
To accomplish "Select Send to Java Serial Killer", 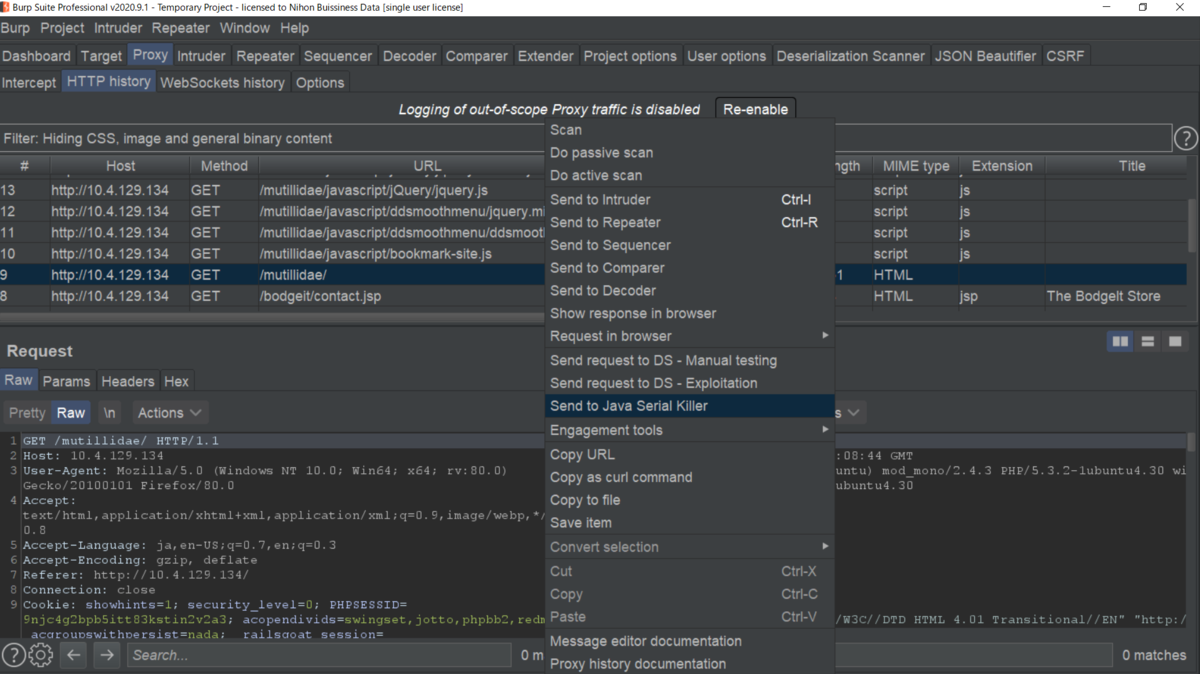I will [x=690, y=406].
